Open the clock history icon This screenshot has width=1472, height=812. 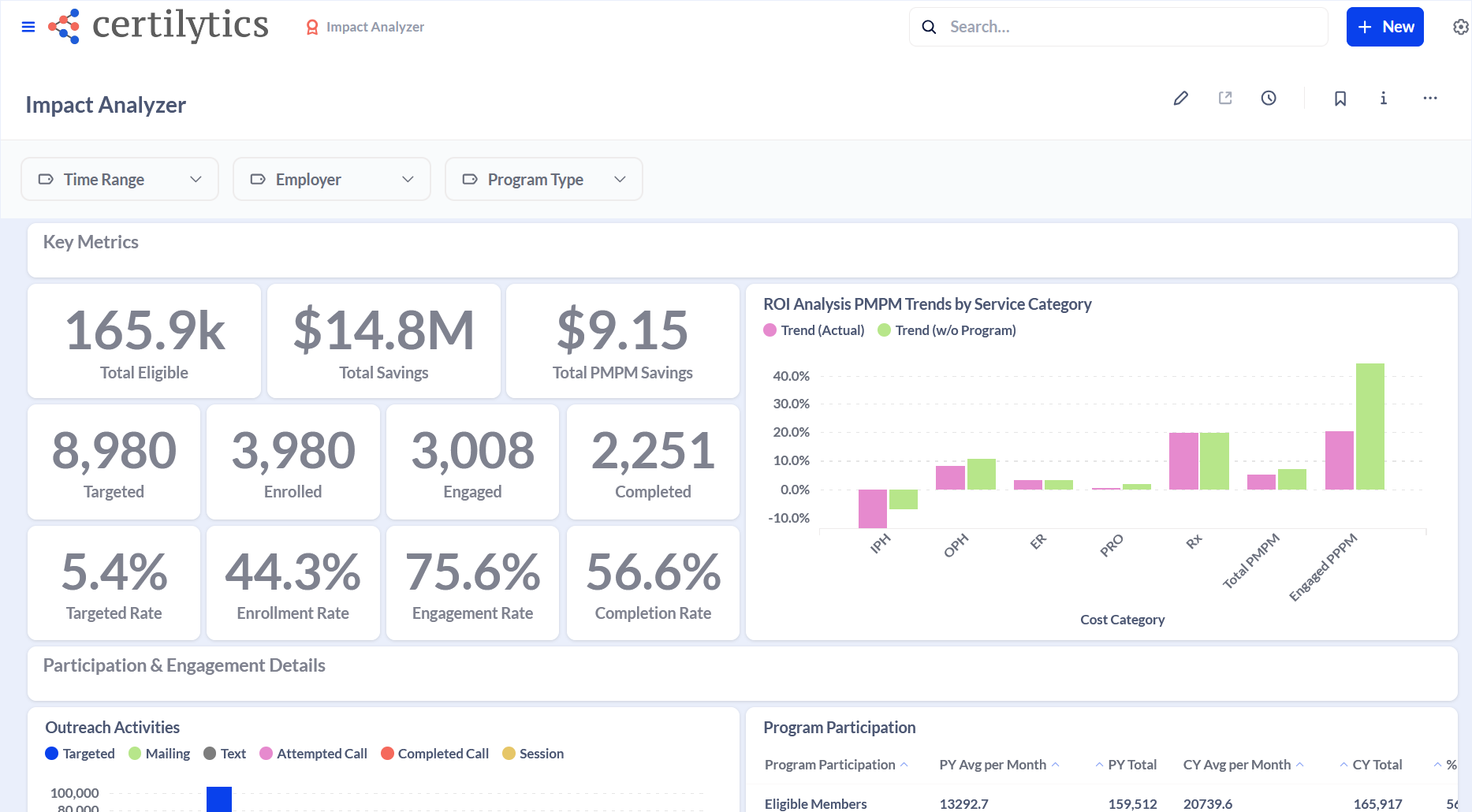(1269, 99)
